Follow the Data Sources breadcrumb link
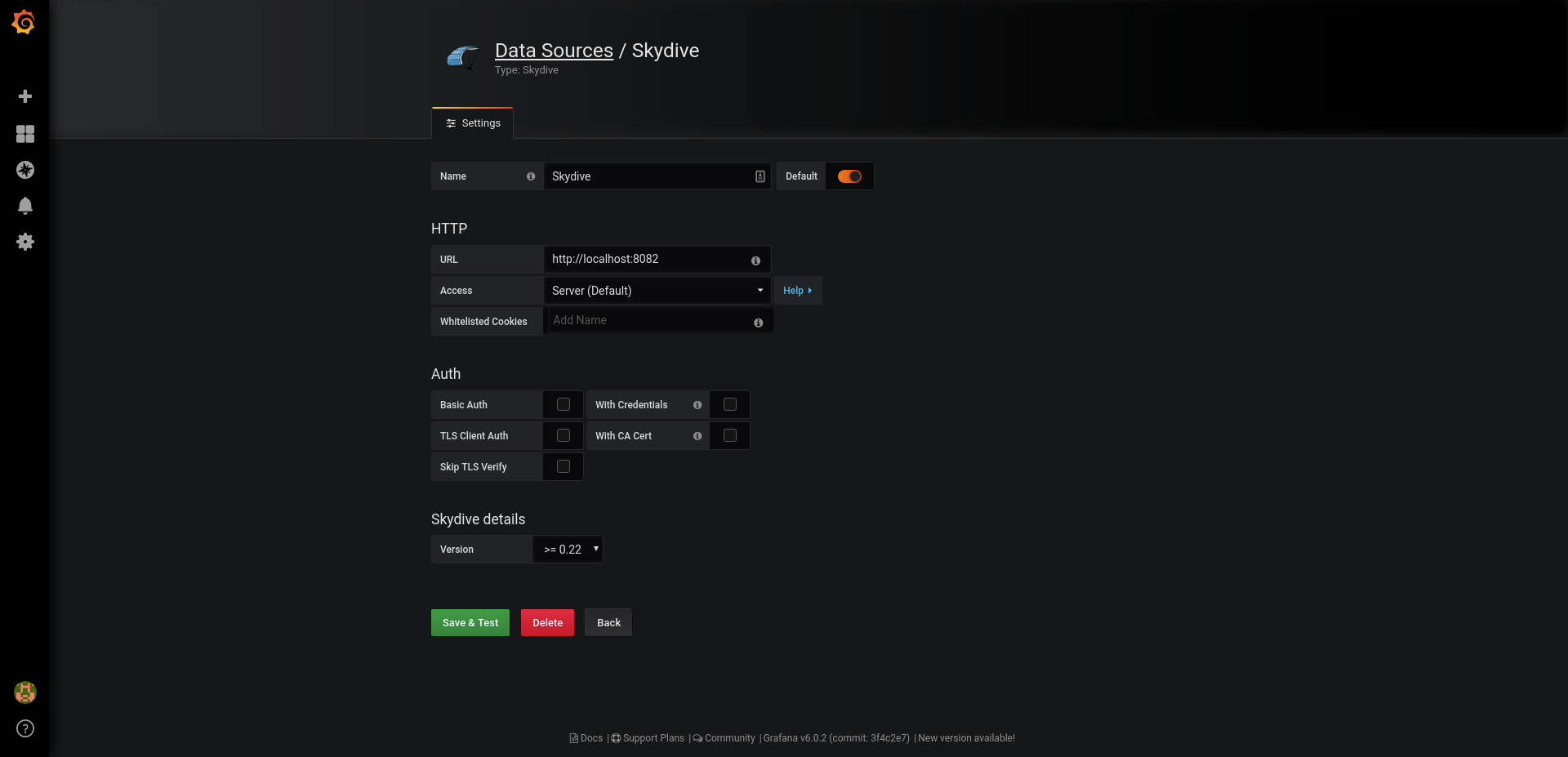This screenshot has height=757, width=1568. [554, 51]
